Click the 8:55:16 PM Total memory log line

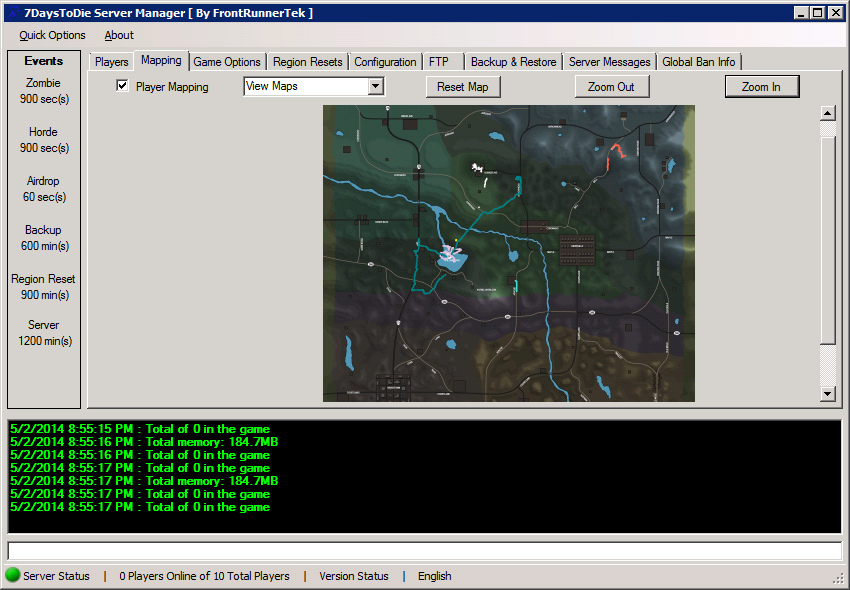(x=144, y=442)
